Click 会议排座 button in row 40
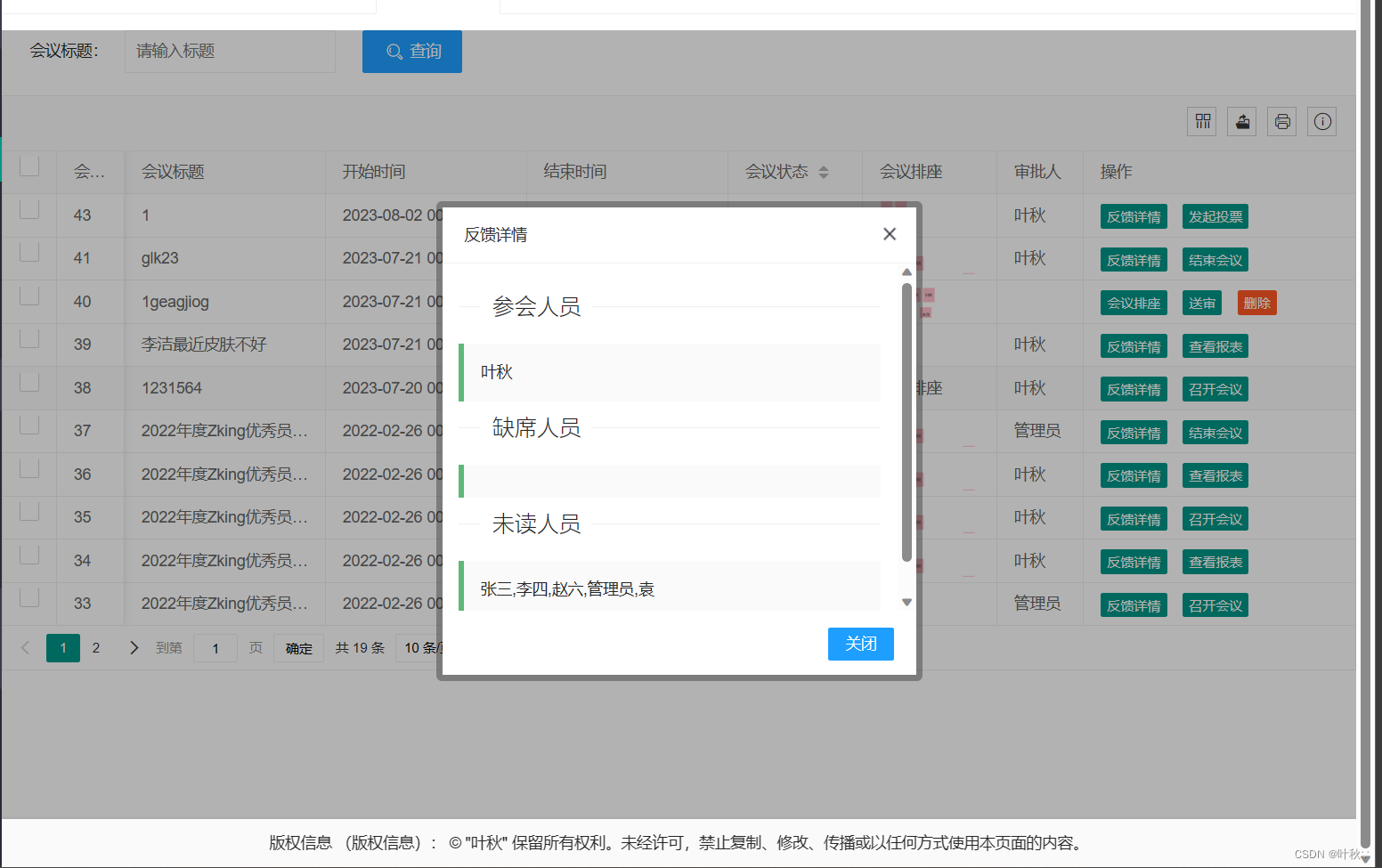 1134,303
